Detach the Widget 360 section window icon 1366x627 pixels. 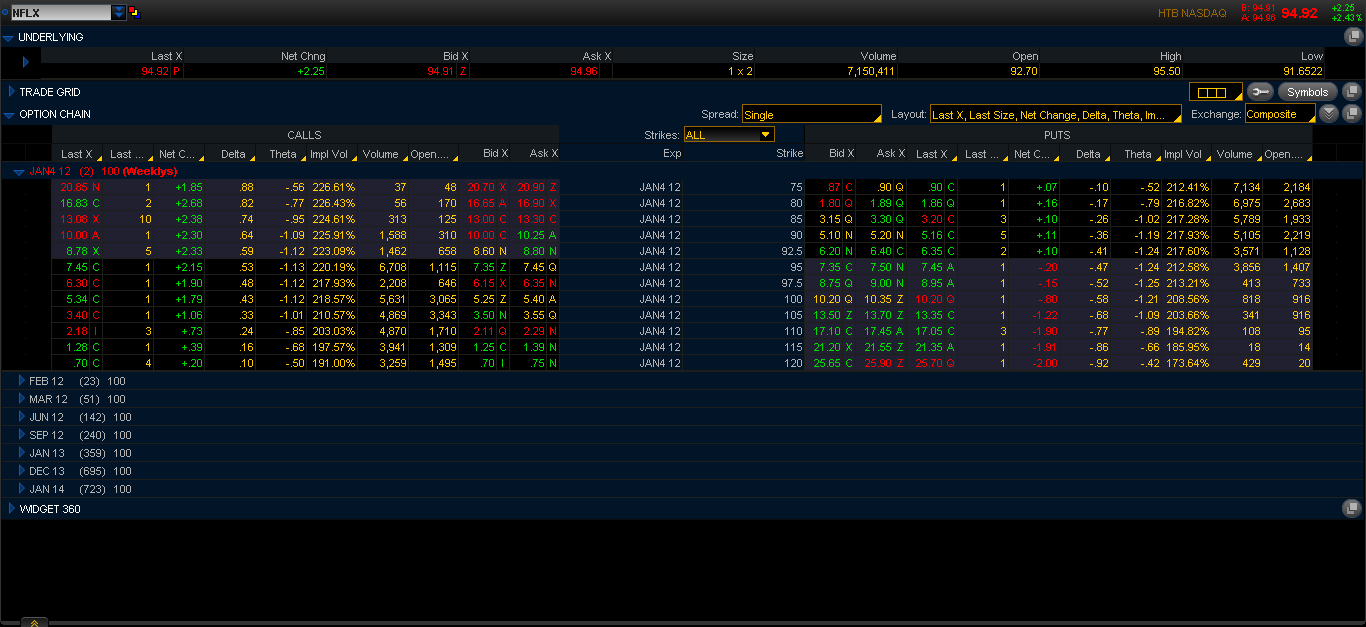point(1353,509)
